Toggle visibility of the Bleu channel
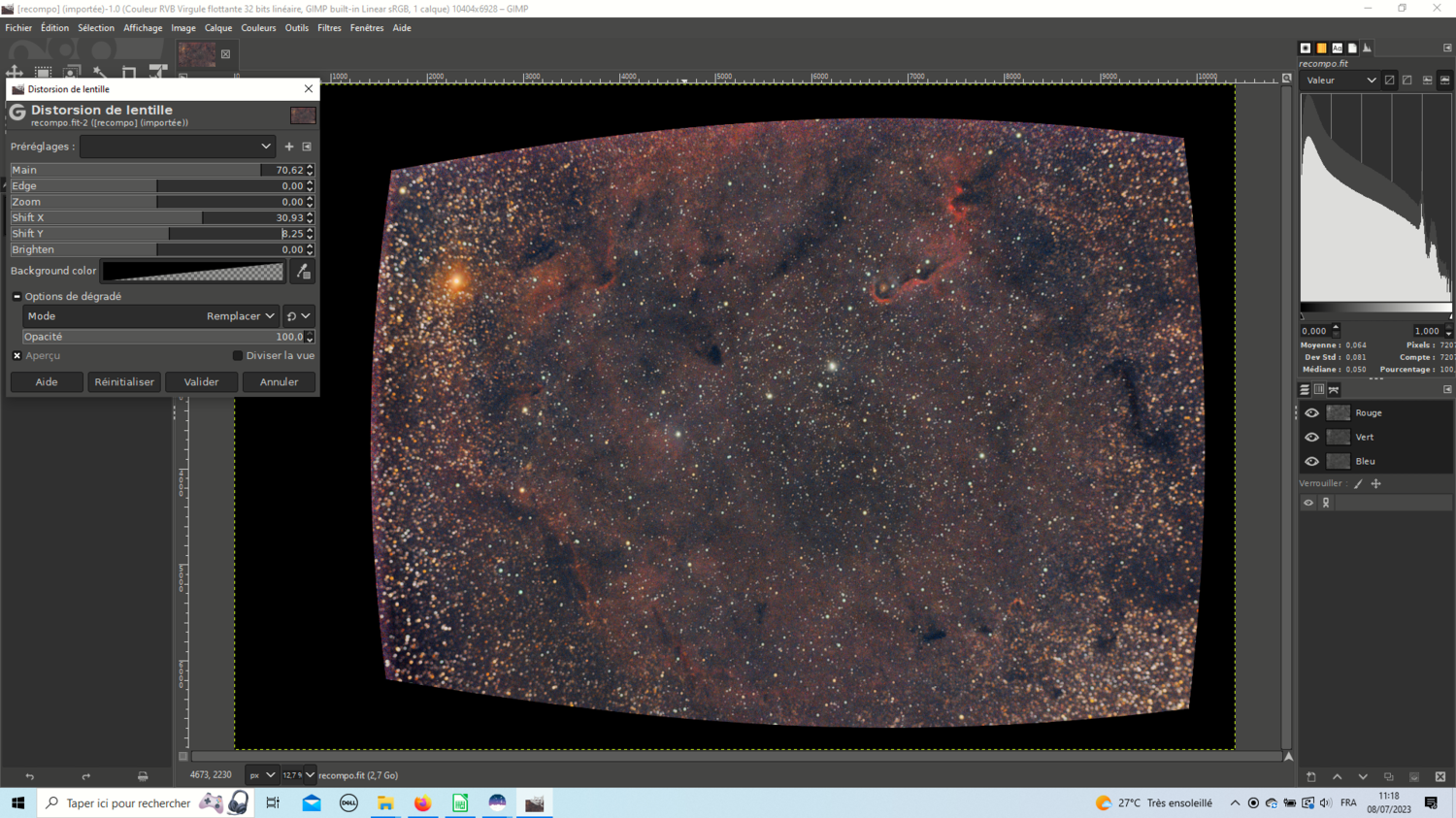Image resolution: width=1456 pixels, height=818 pixels. click(x=1311, y=461)
